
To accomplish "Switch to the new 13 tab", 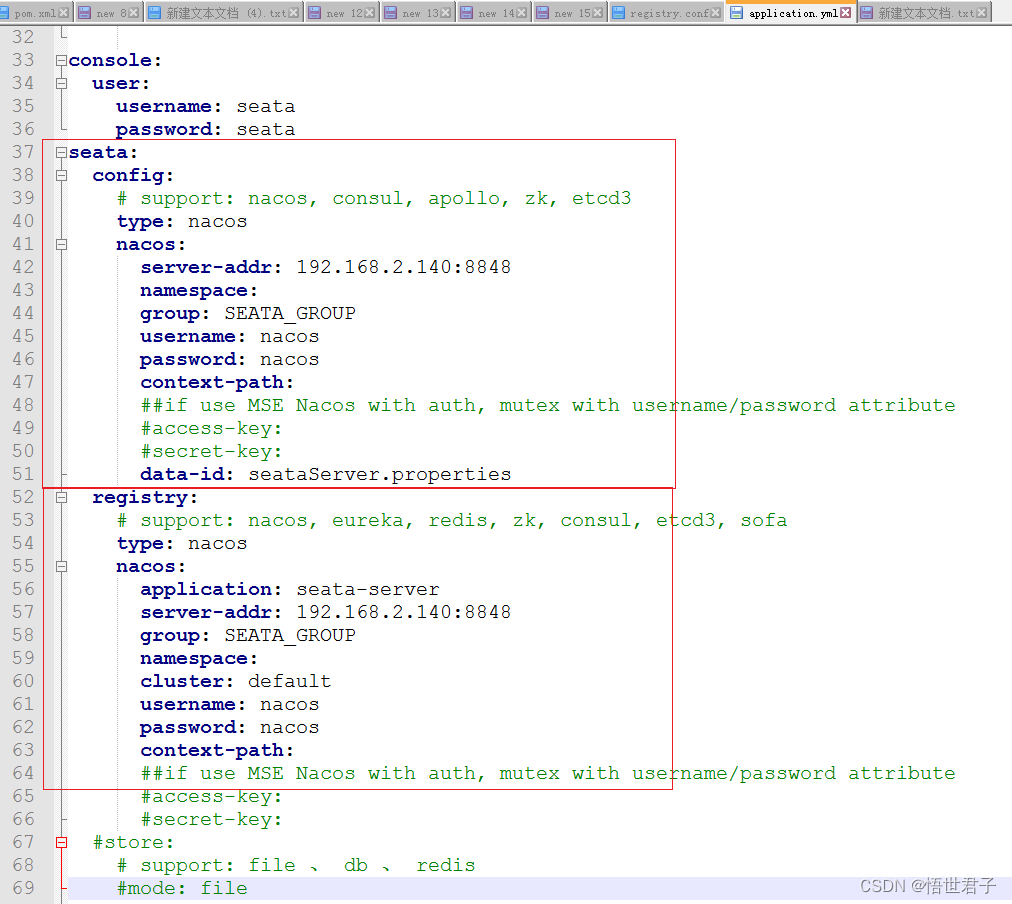I will [418, 13].
